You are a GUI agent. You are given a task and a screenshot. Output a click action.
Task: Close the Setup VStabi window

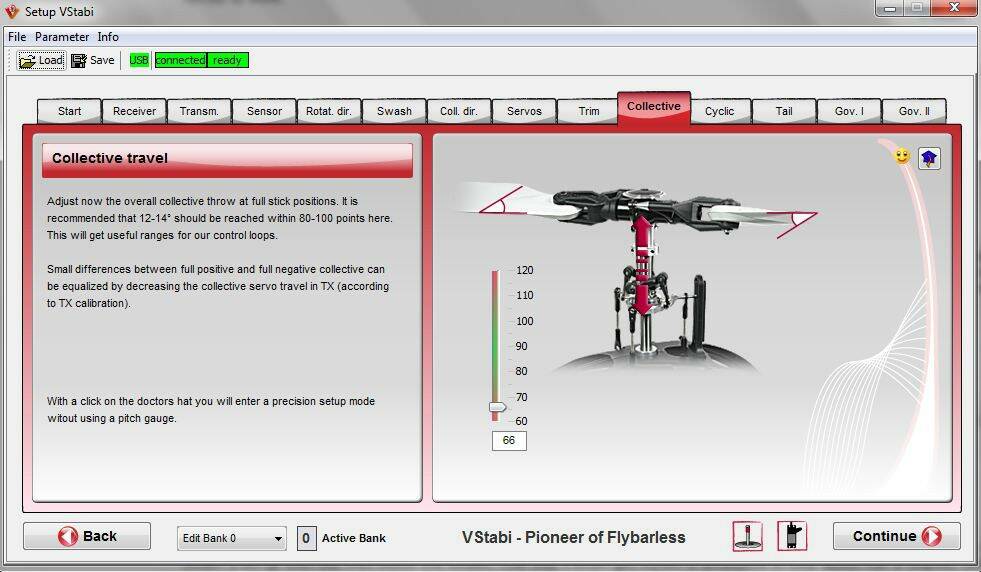pos(954,8)
